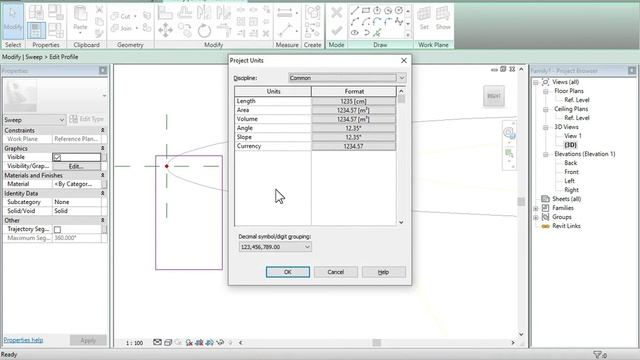This screenshot has height=360, width=640.
Task: Select the Move tool with four arrows
Action: pyautogui.click(x=165, y=30)
